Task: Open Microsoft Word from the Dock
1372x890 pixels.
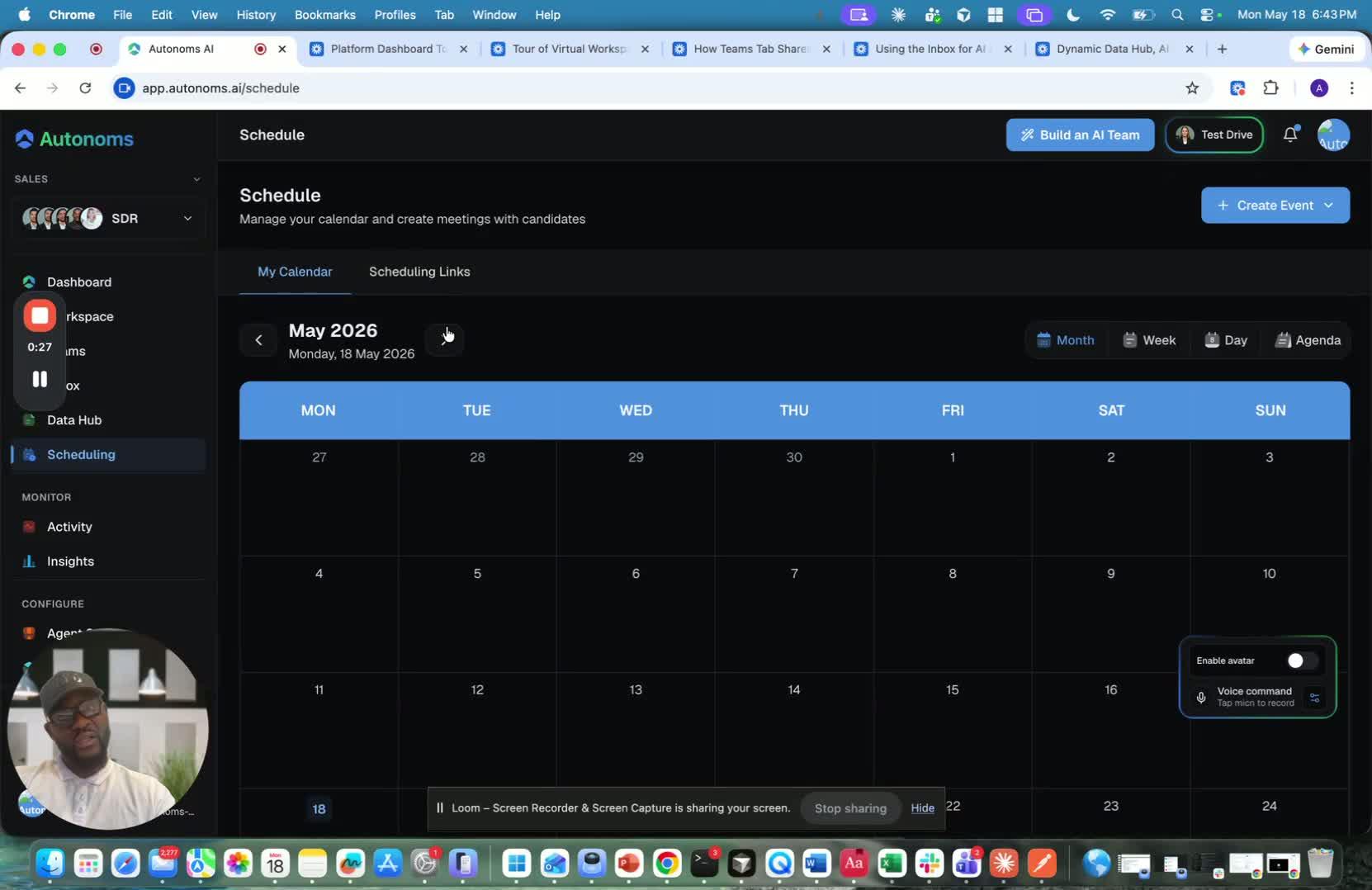Action: (x=816, y=864)
